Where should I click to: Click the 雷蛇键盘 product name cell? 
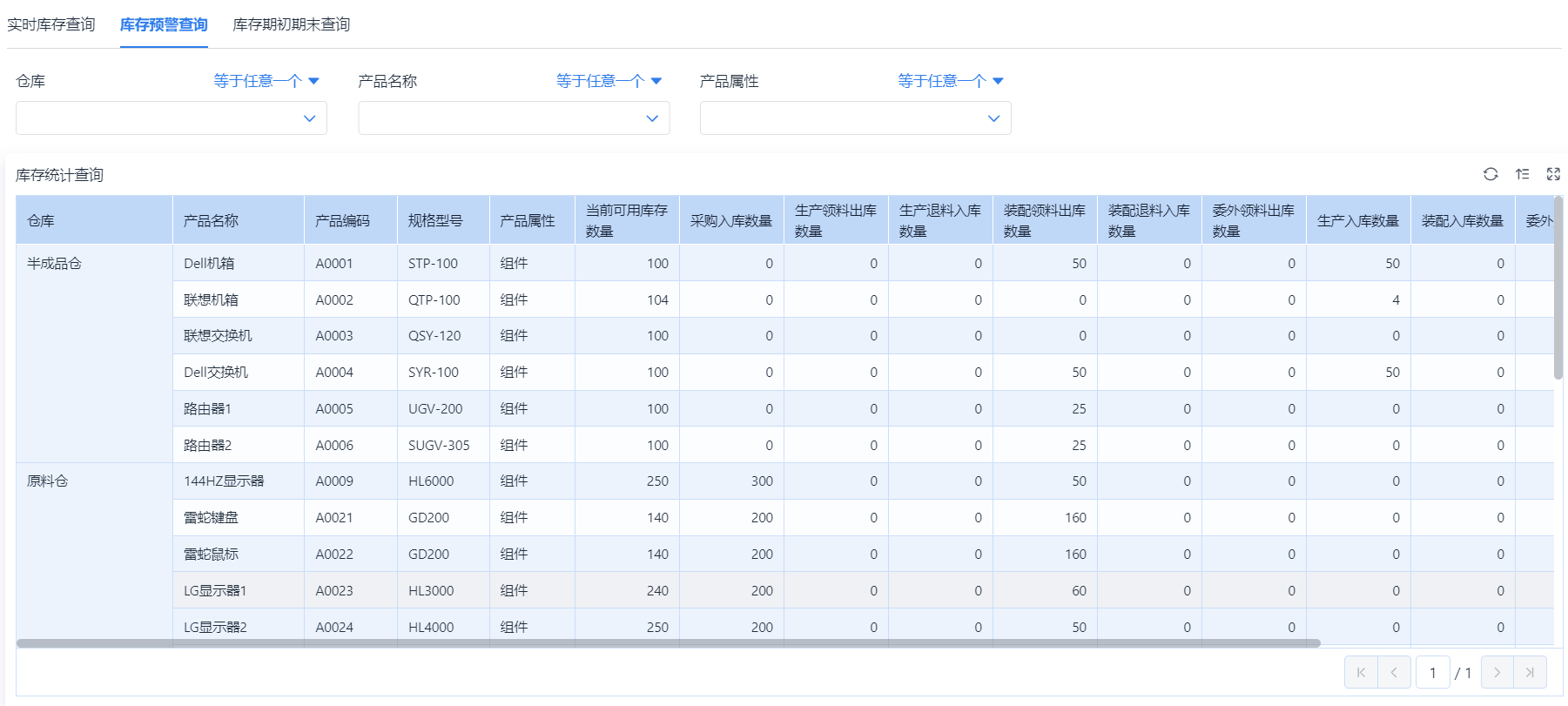239,517
